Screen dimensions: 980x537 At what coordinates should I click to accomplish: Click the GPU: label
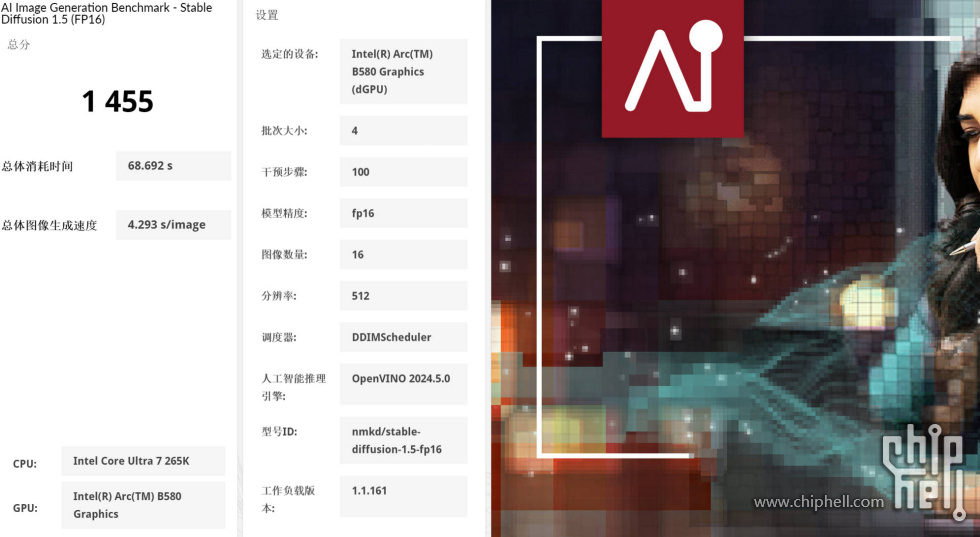point(25,508)
